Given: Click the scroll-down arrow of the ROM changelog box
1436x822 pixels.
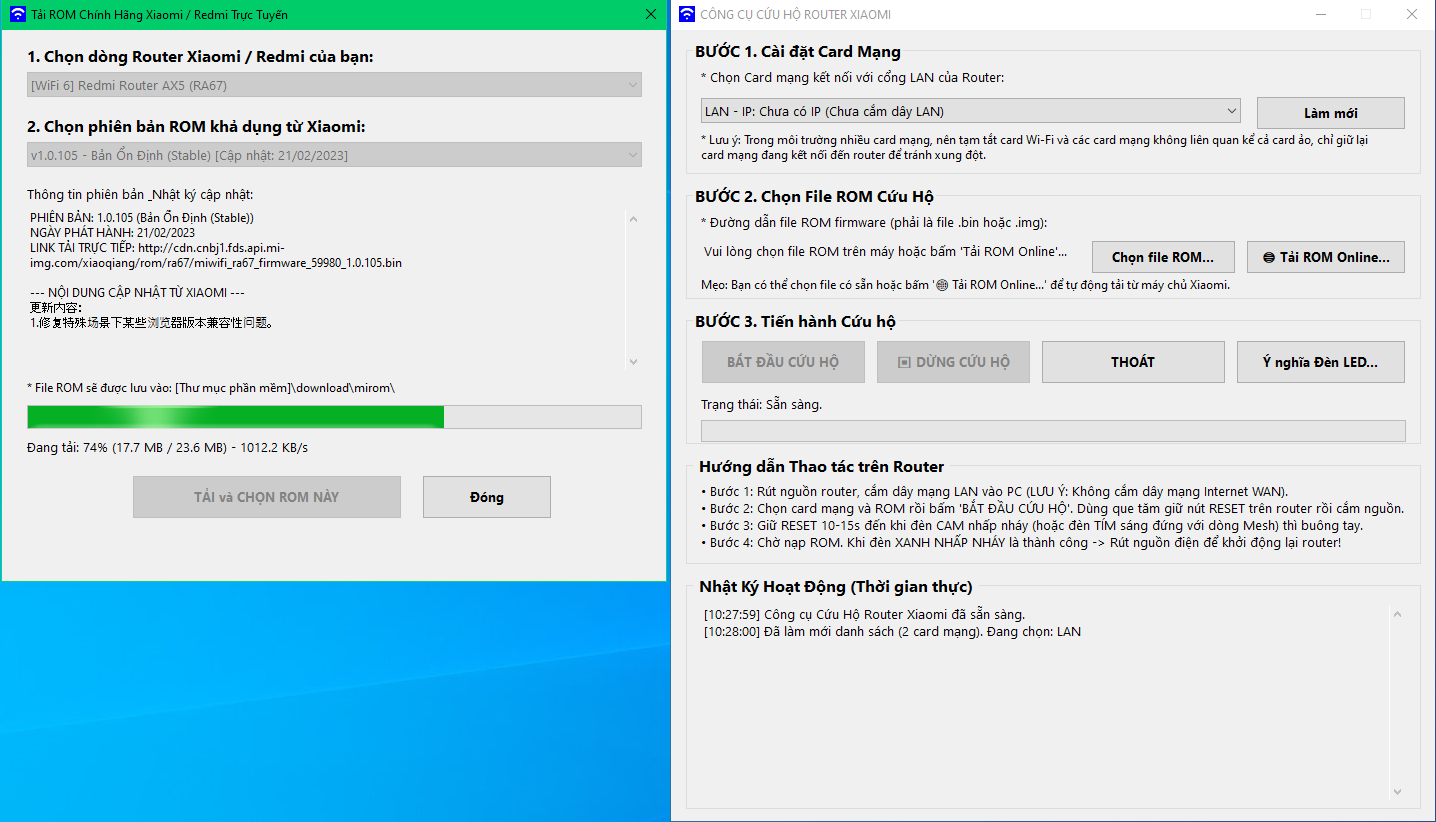Looking at the screenshot, I should tap(634, 361).
